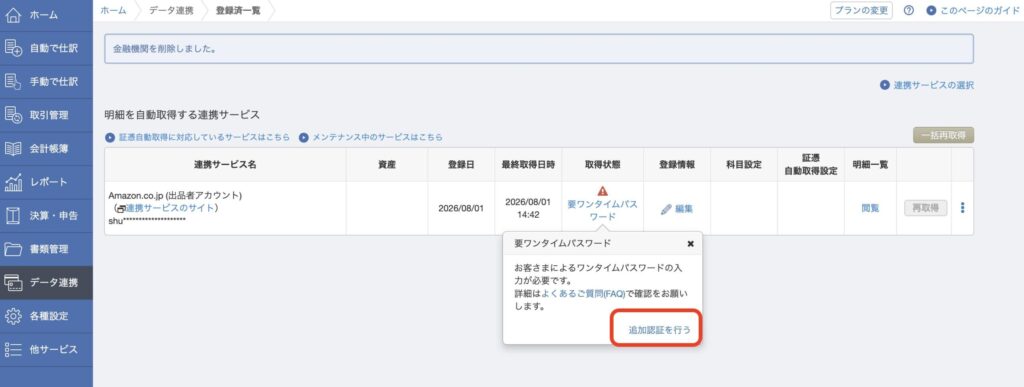
Task: Click 科目設定 column header
Action: point(744,164)
